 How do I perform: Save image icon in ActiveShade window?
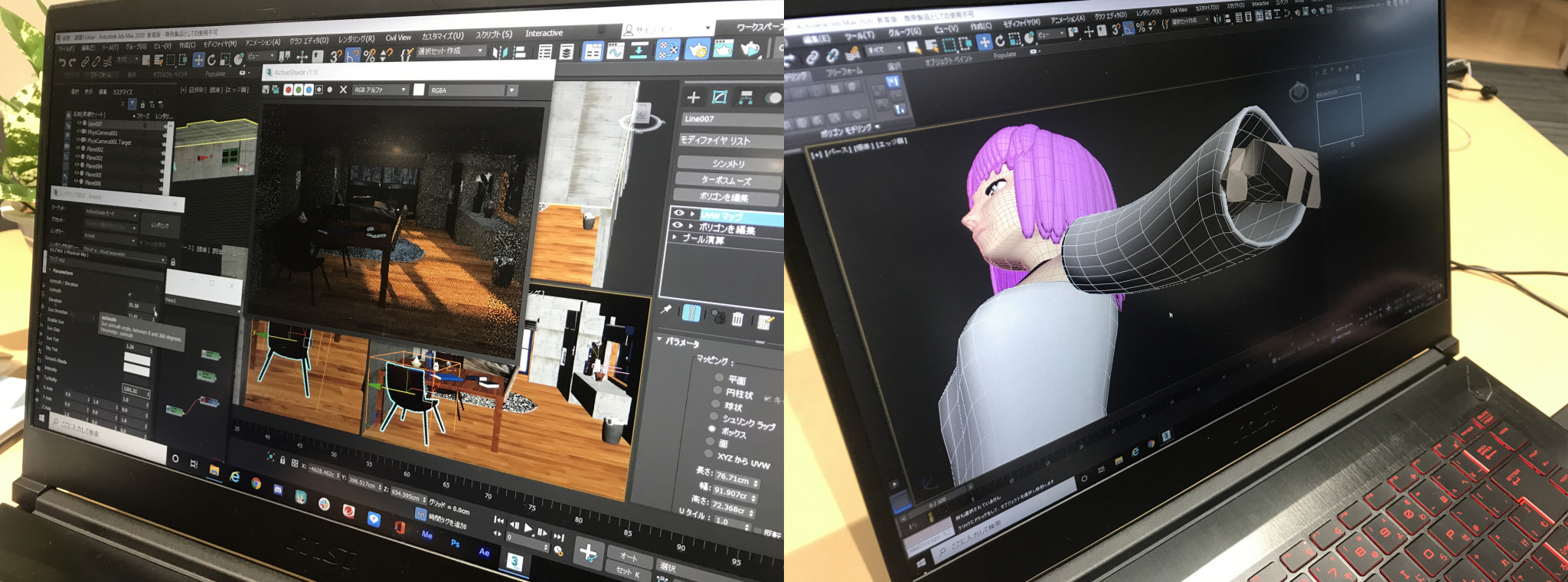click(x=266, y=90)
